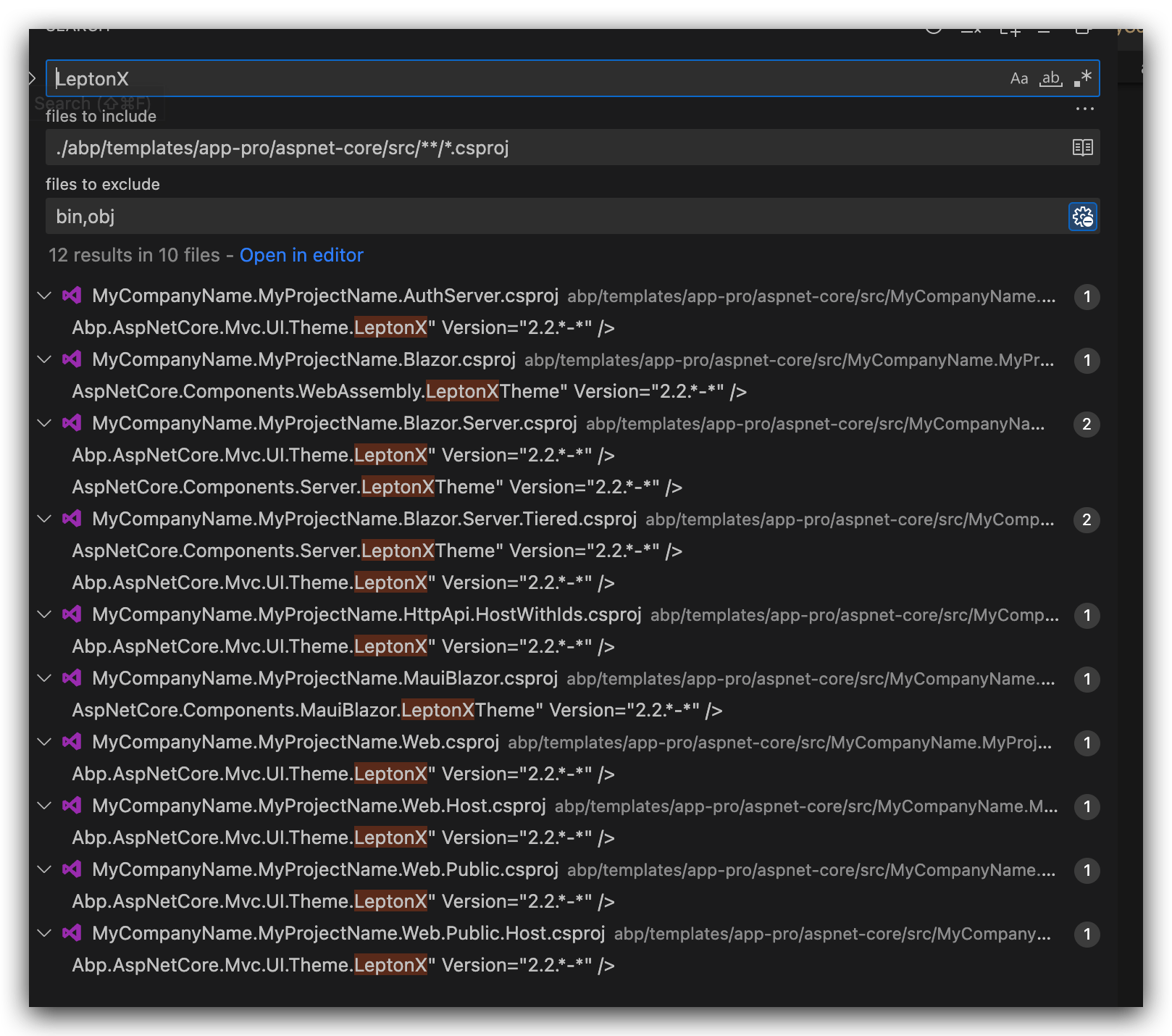Click the Refresh search icon

(934, 29)
